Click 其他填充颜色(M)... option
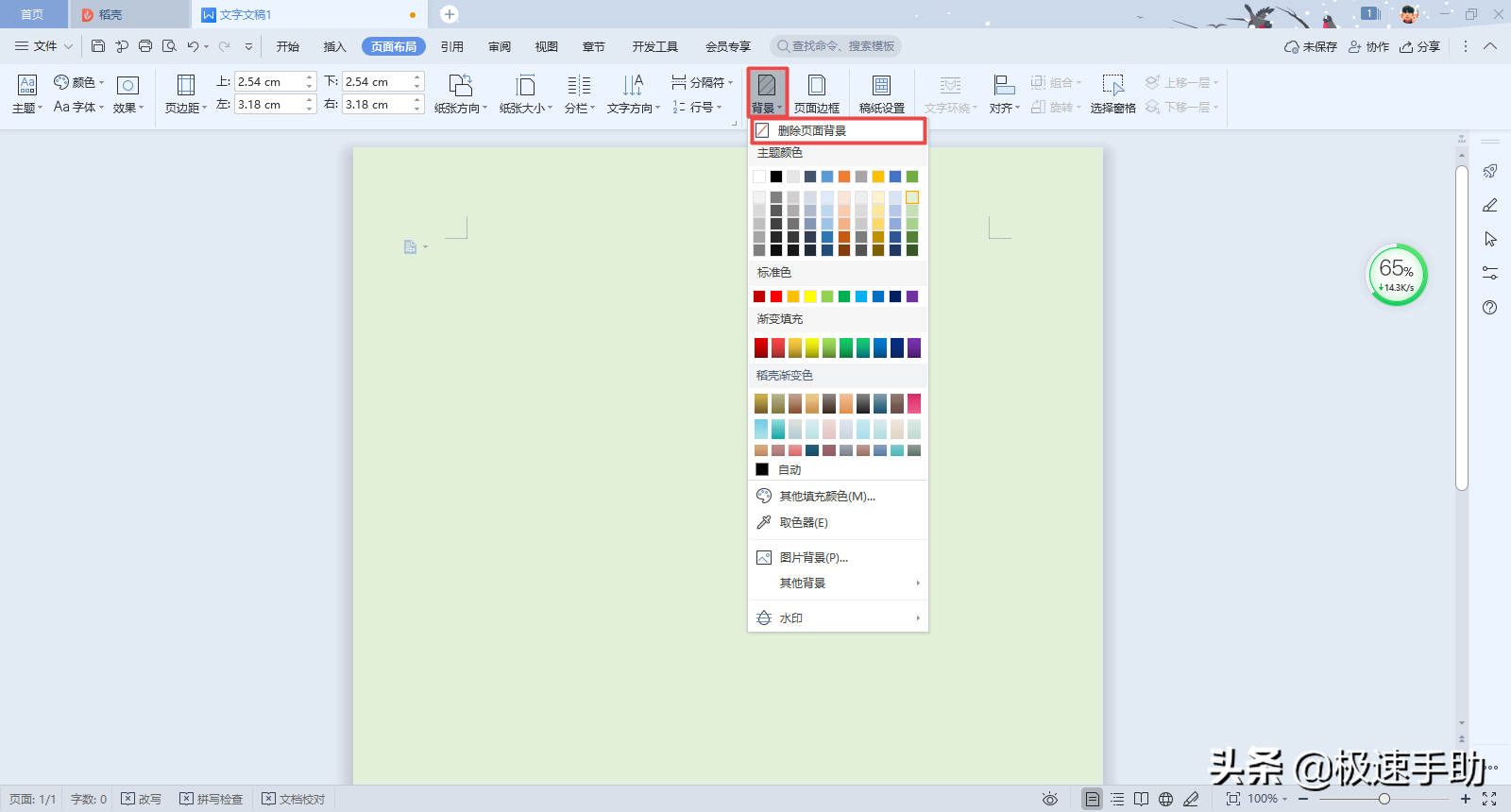Screen dimensions: 1511x812 click(x=826, y=497)
